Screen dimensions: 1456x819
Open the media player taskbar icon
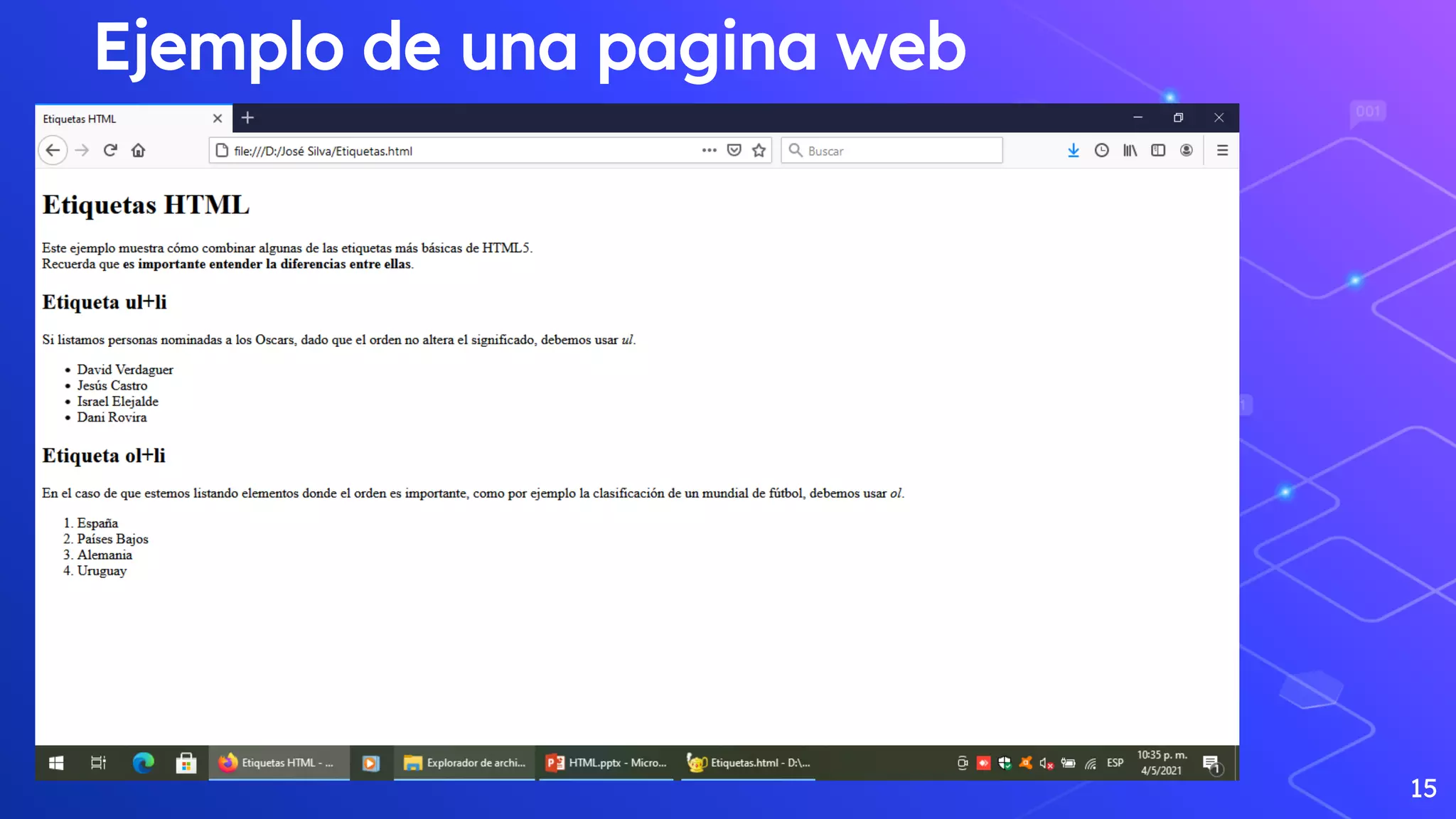370,763
